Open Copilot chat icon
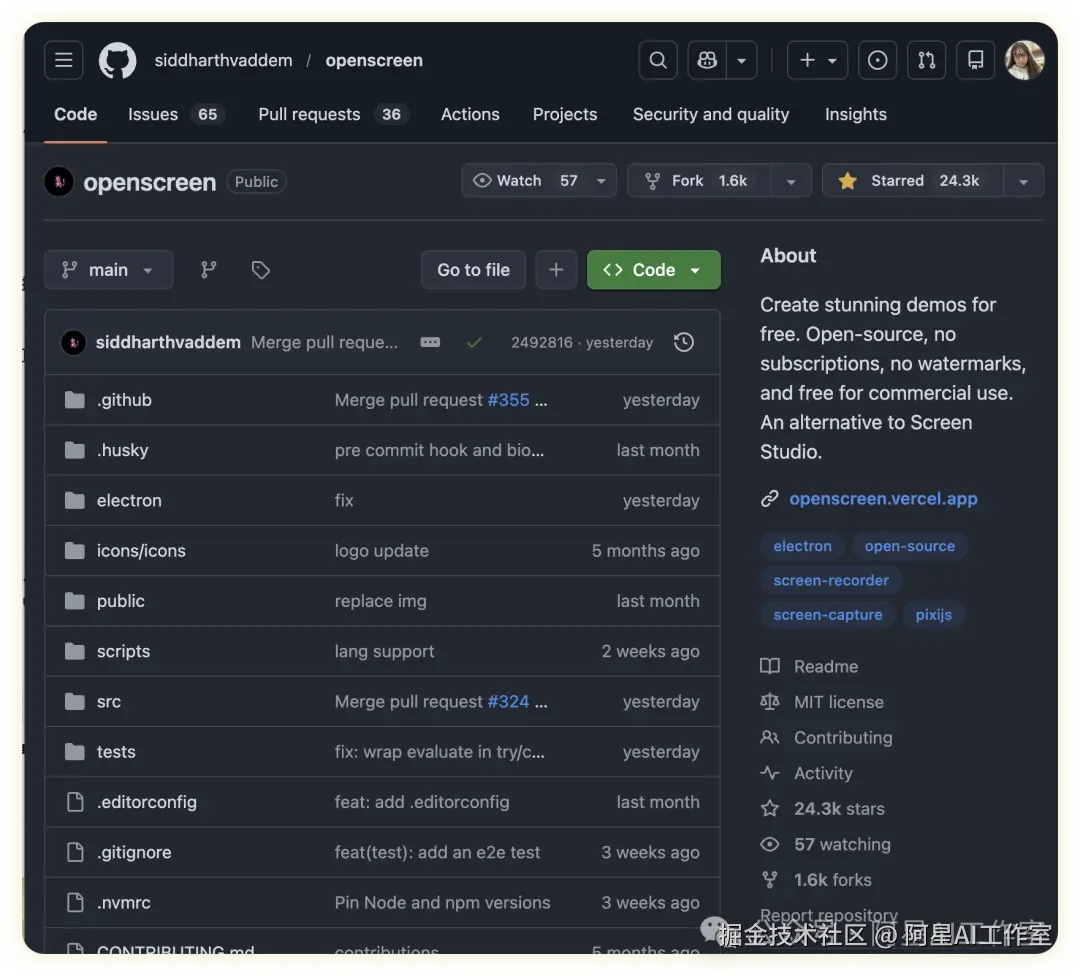Viewport: 1080px width, 976px height. pyautogui.click(x=707, y=61)
